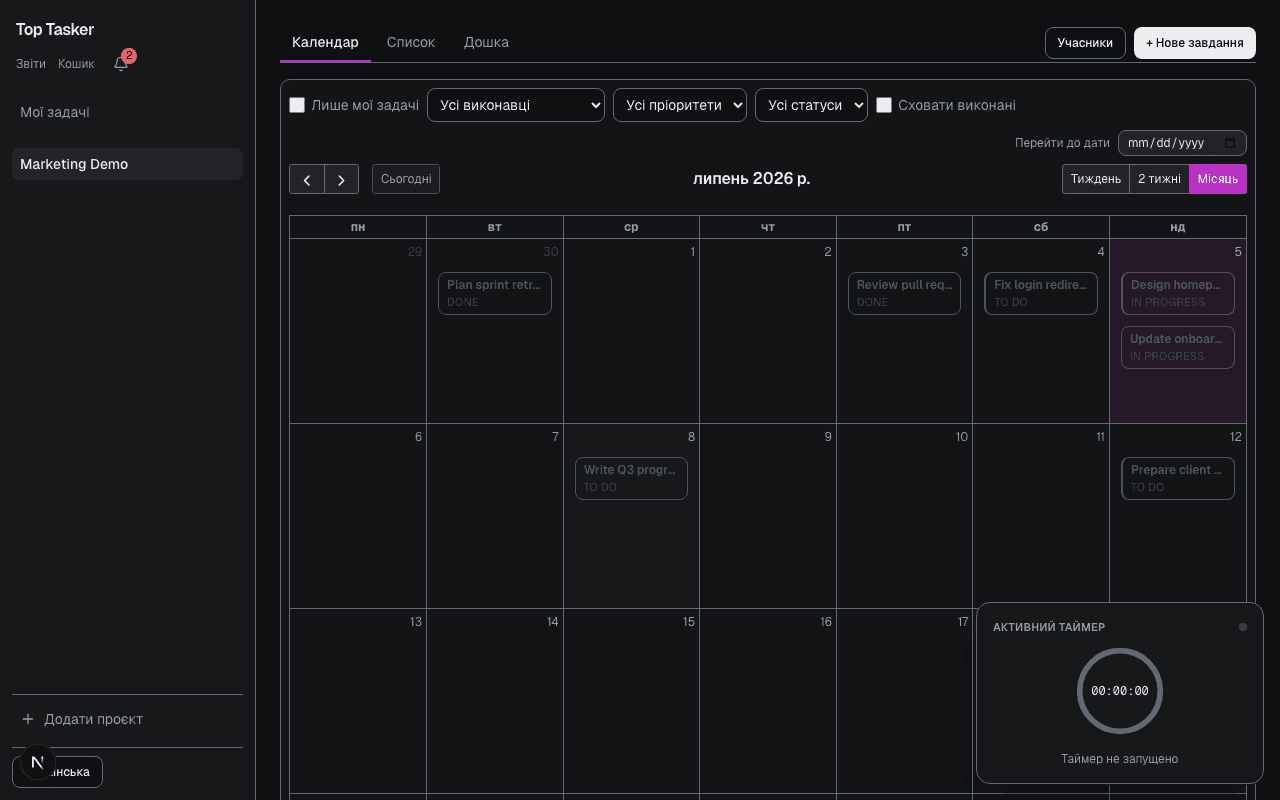Go to next month arrow
1280x800 pixels.
[x=341, y=179]
